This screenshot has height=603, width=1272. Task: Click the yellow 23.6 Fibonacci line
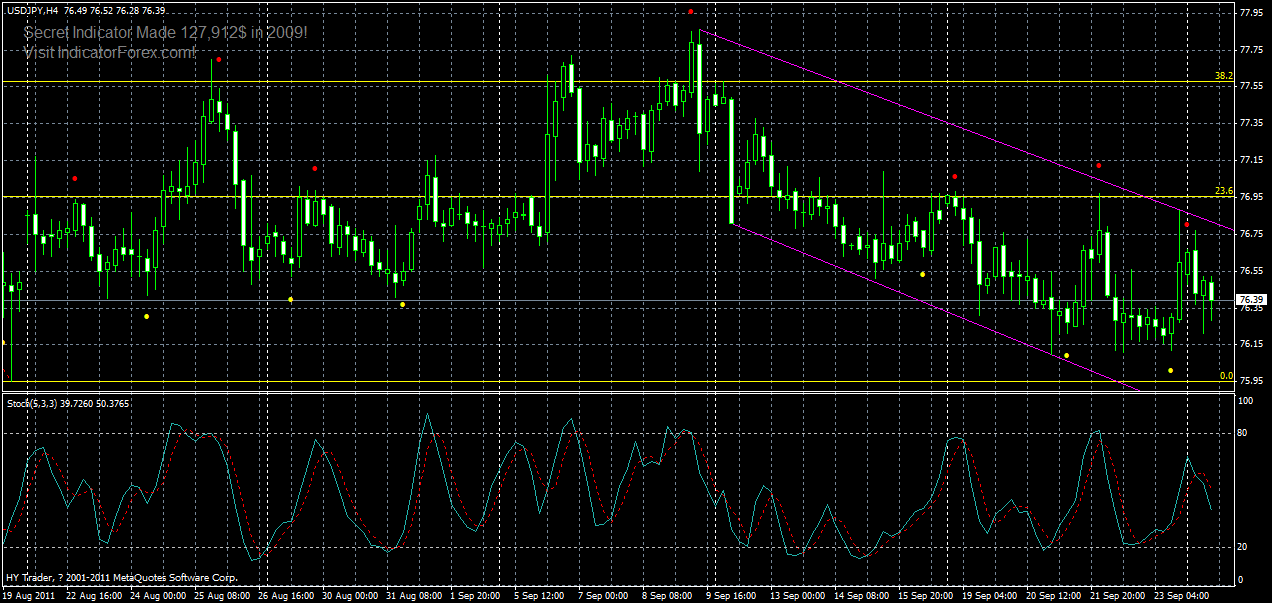click(600, 198)
